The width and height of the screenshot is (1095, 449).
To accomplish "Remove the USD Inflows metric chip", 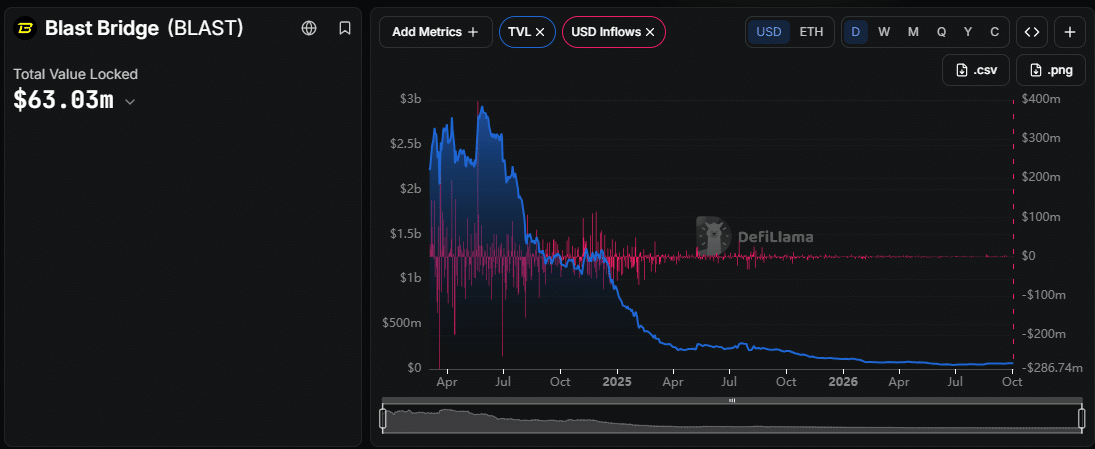I will pos(649,32).
